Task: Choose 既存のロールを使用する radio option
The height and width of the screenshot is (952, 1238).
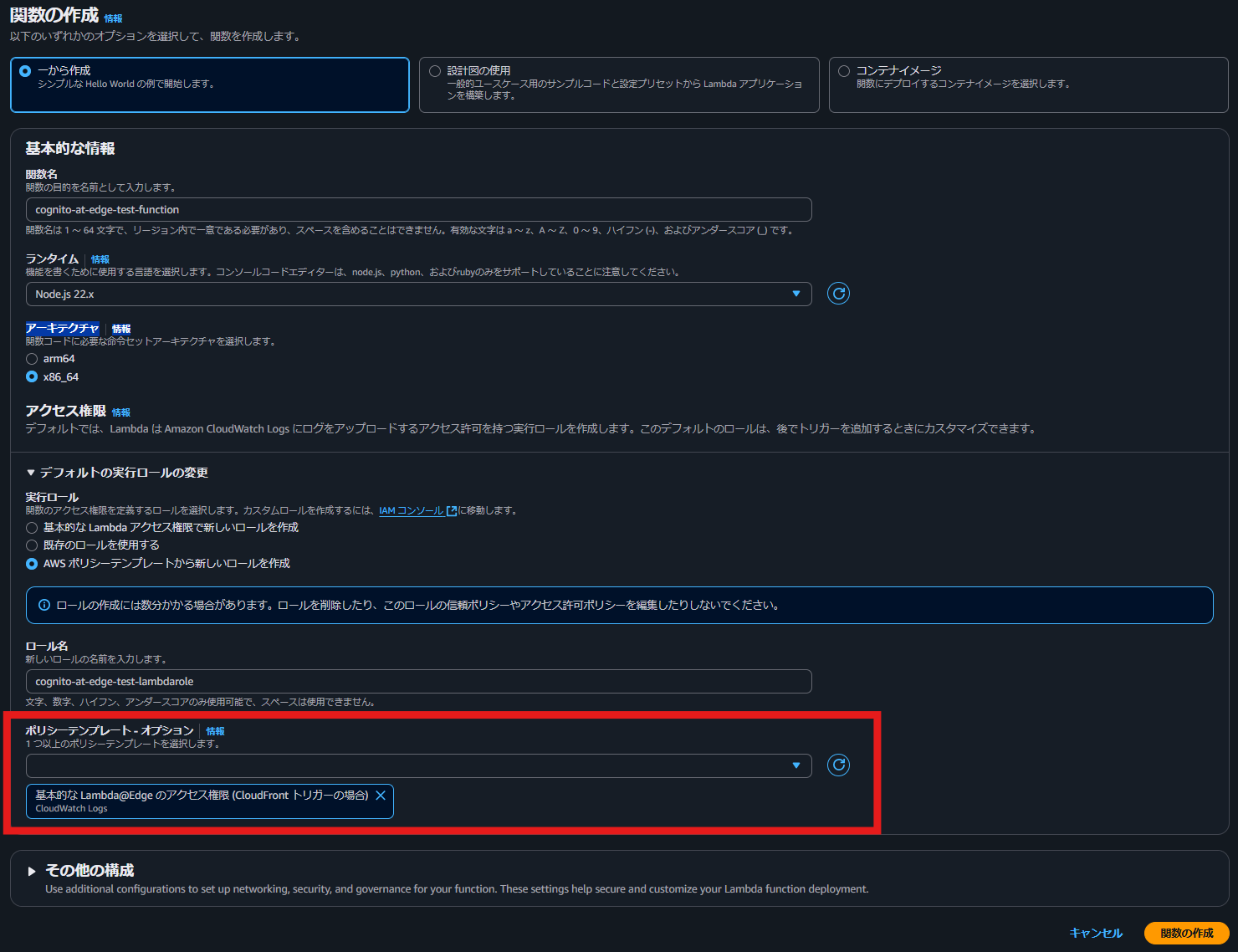Action: [32, 545]
